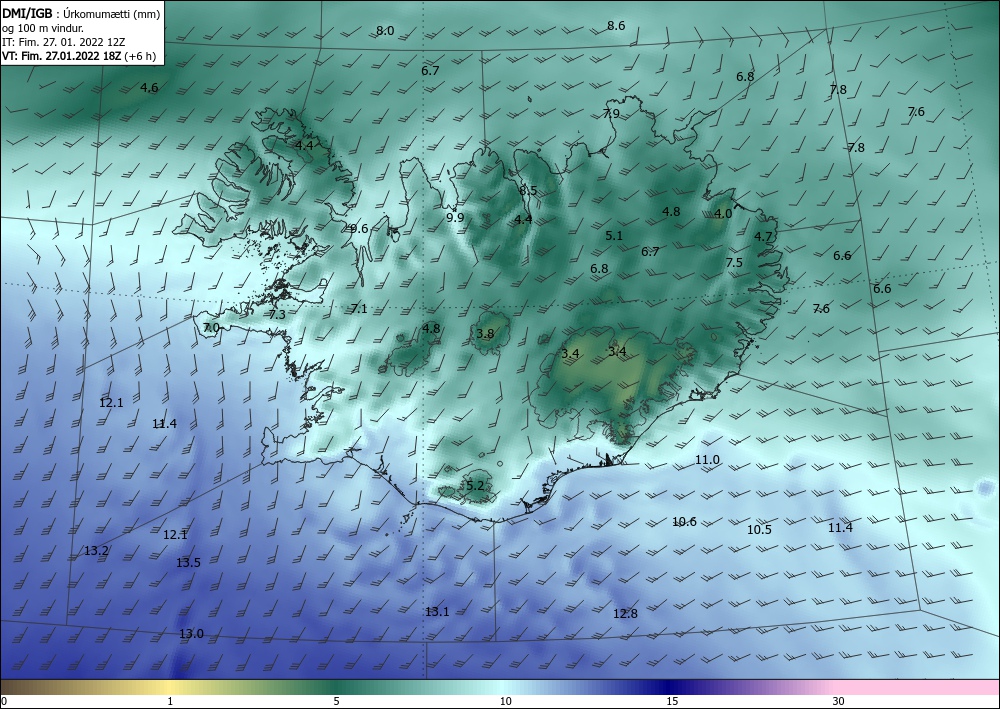The image size is (1000, 709).
Task: Click the dark navy section of the color scale
Action: [x=670, y=687]
